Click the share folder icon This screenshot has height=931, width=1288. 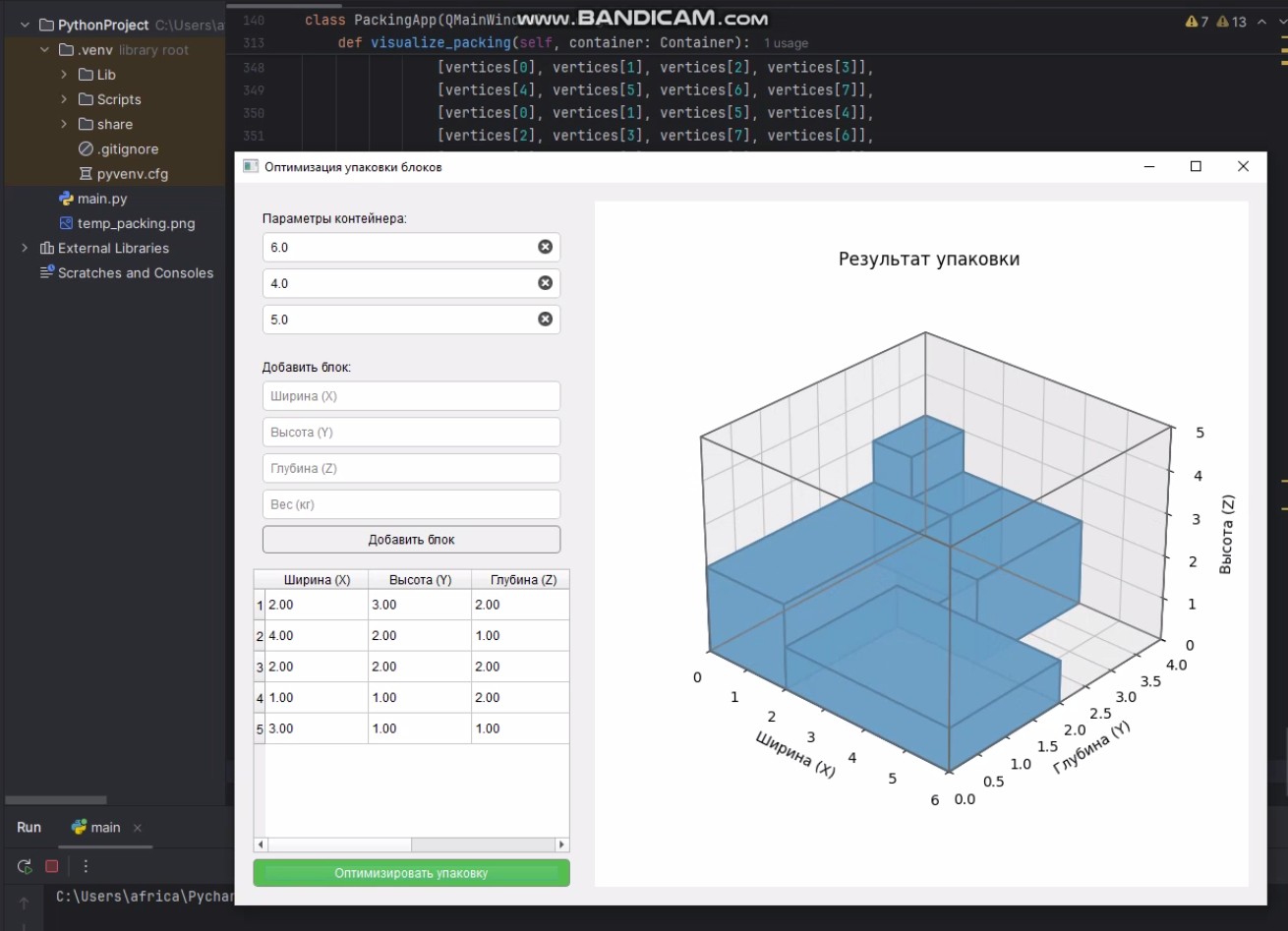[86, 124]
